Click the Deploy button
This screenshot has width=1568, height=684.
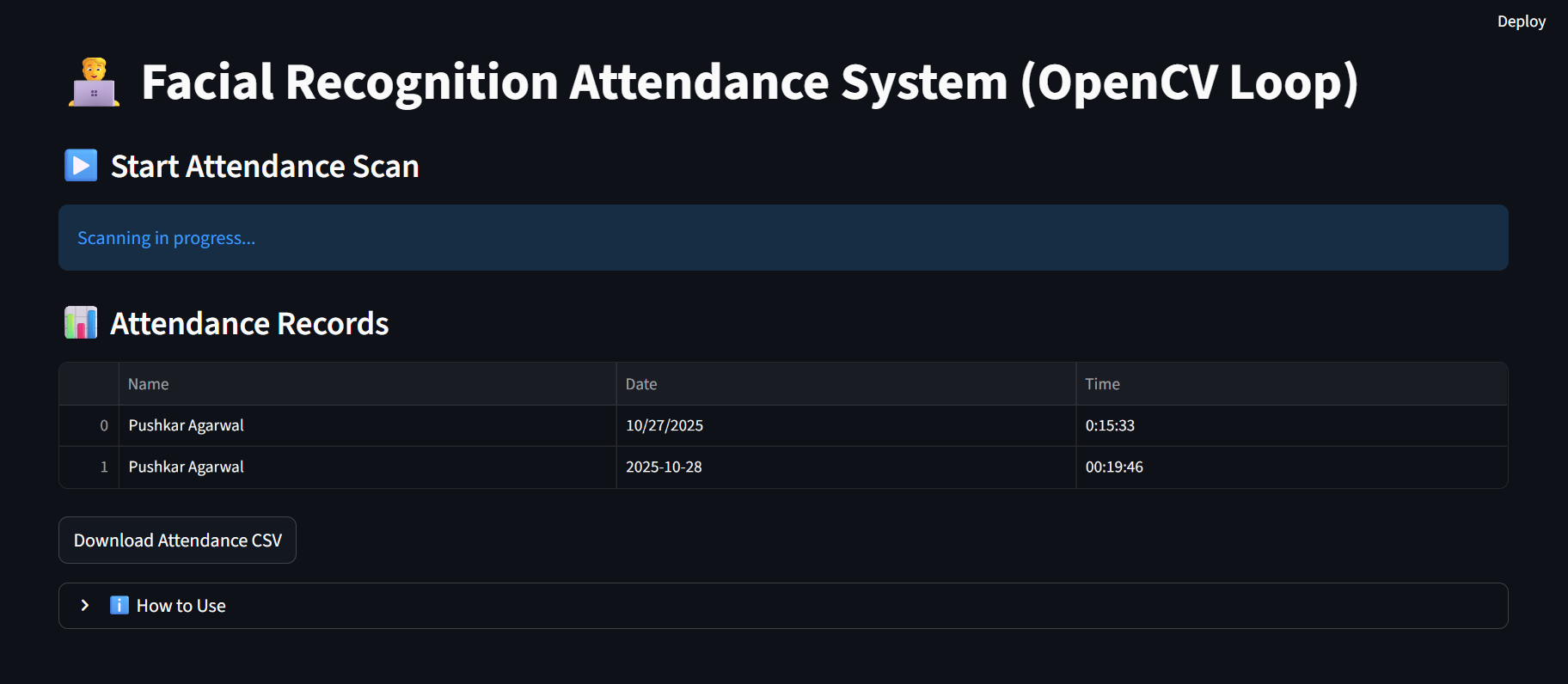coord(1521,21)
